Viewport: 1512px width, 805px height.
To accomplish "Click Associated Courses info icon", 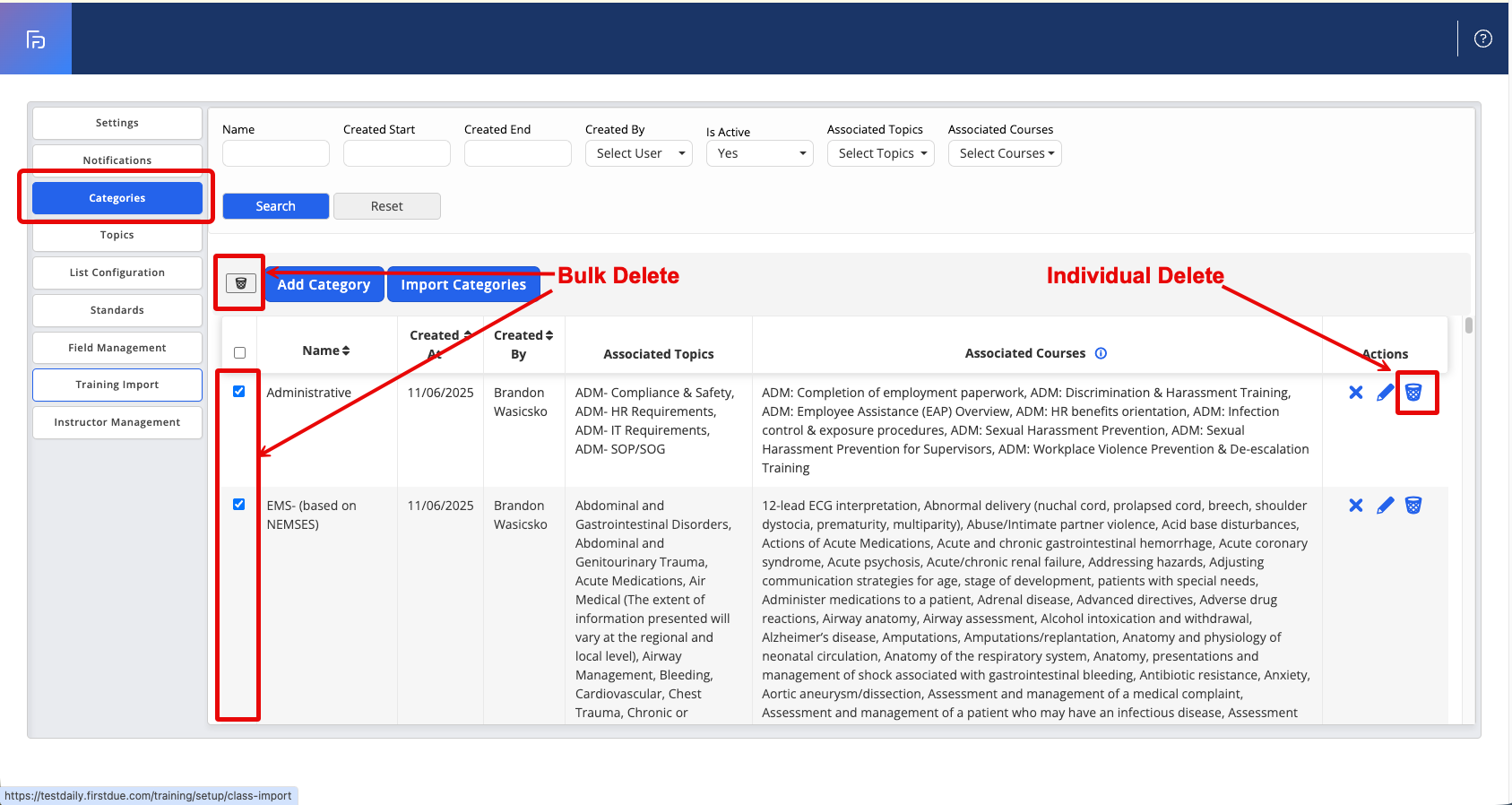I will (1102, 353).
